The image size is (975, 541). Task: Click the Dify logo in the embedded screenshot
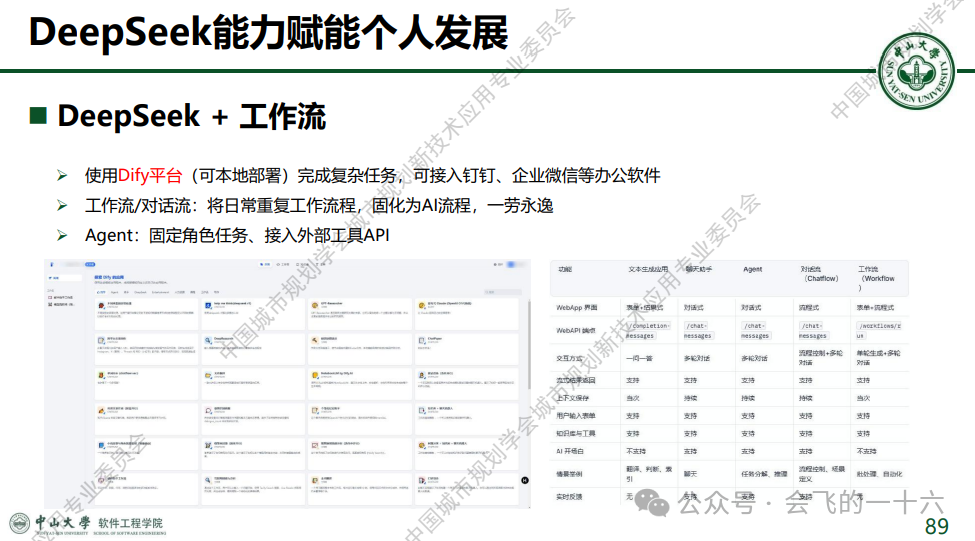[52, 264]
